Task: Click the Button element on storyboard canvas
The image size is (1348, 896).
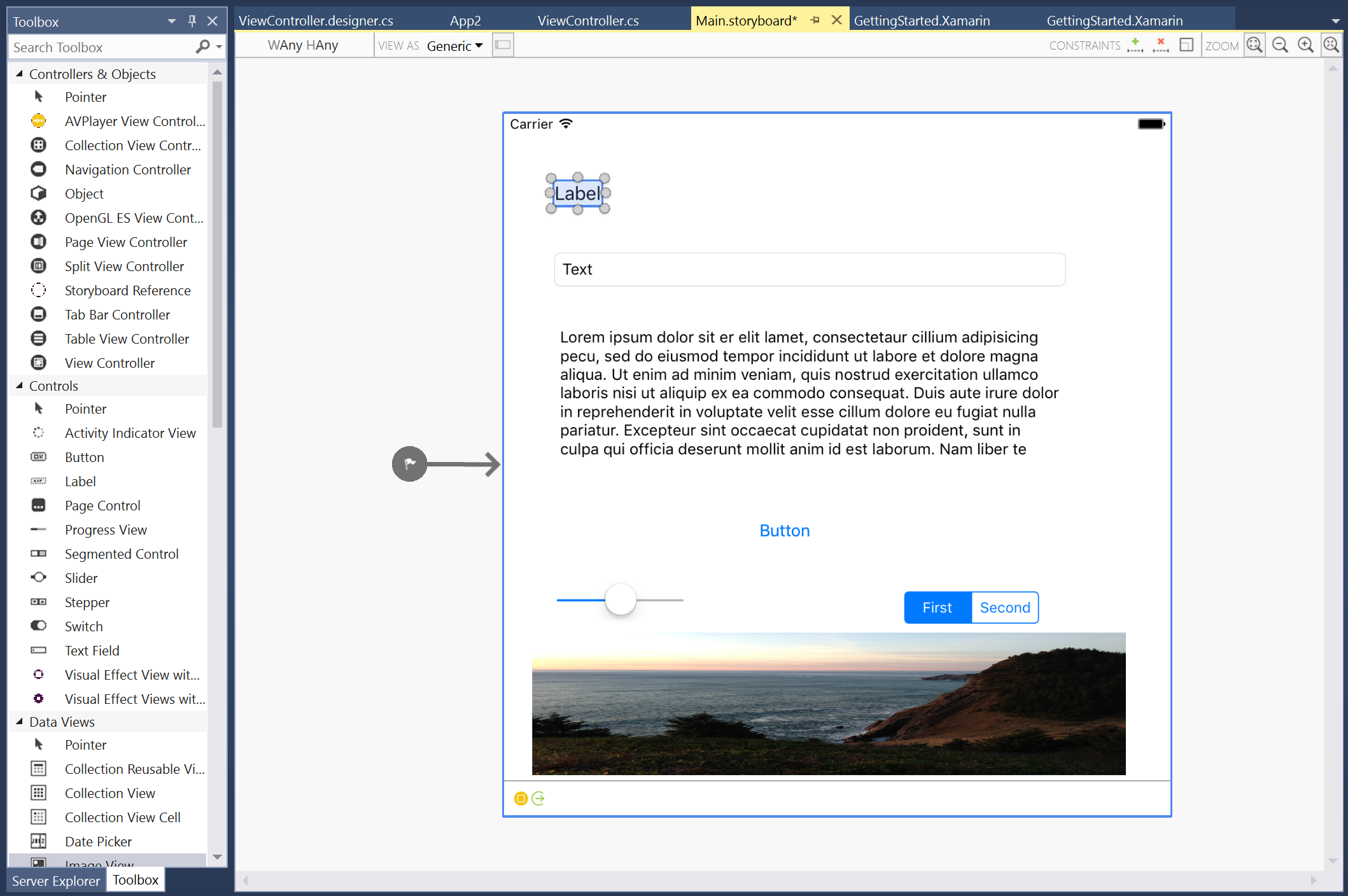Action: pos(784,531)
